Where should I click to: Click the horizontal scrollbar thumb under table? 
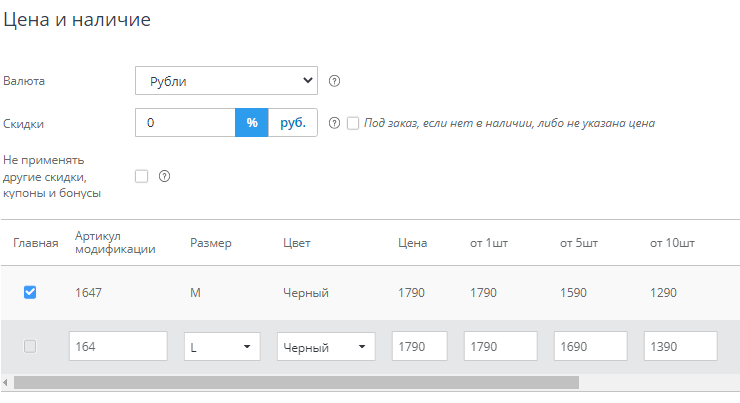296,382
